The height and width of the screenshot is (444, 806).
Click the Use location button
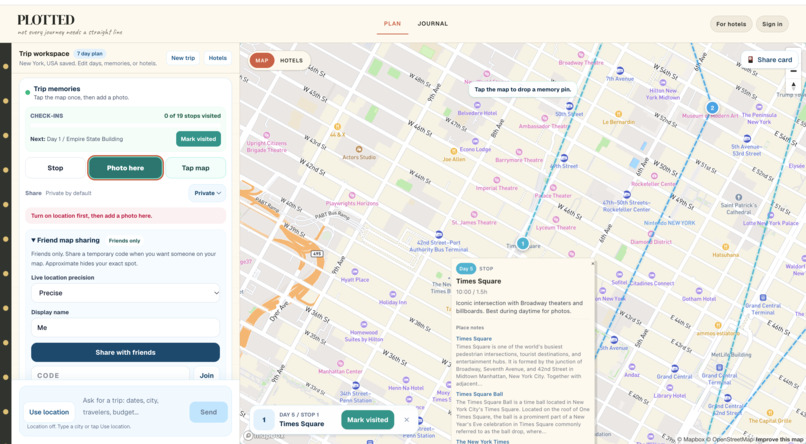click(49, 412)
